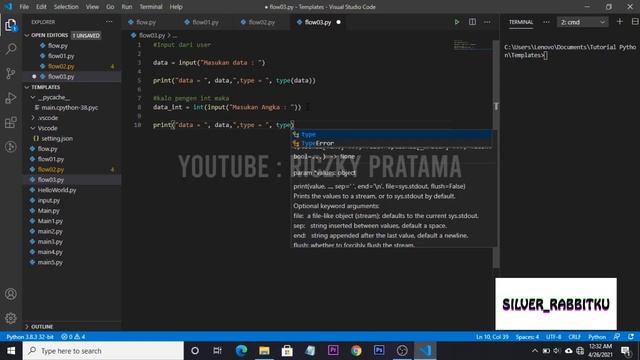Open the Search view in activity bar
Viewport: 640px width, 360px height.
pos(11,49)
